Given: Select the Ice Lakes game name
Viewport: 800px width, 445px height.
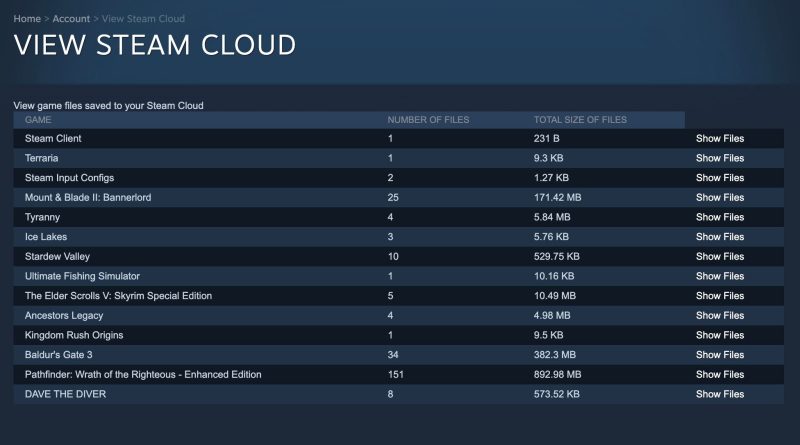Looking at the screenshot, I should click(x=46, y=237).
